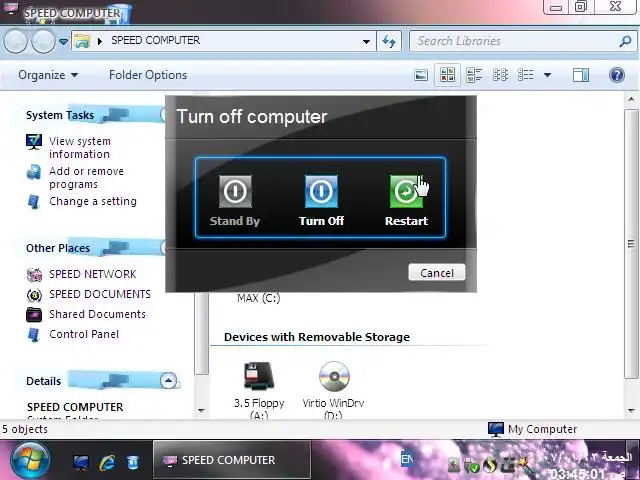Click the Shared Documents folder icon
The image size is (640, 480).
34,314
